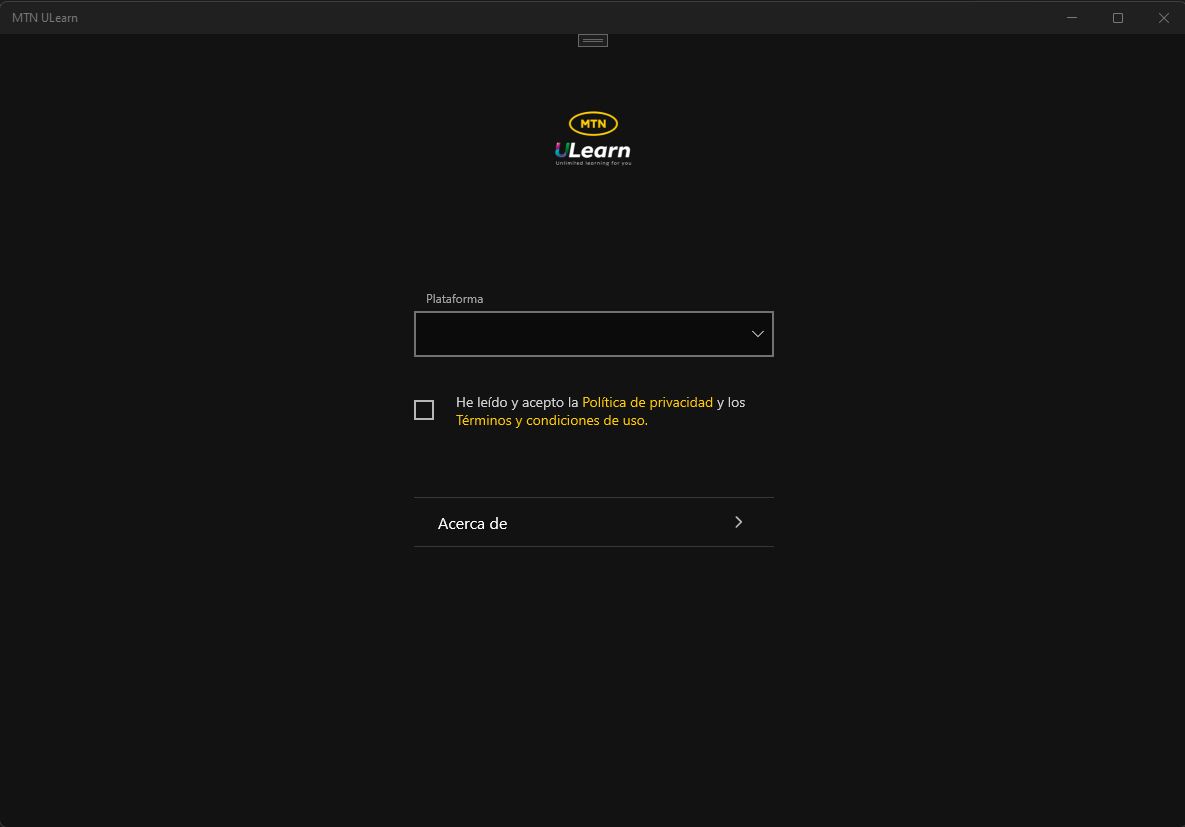Open the Política de privacidad link

coord(647,402)
